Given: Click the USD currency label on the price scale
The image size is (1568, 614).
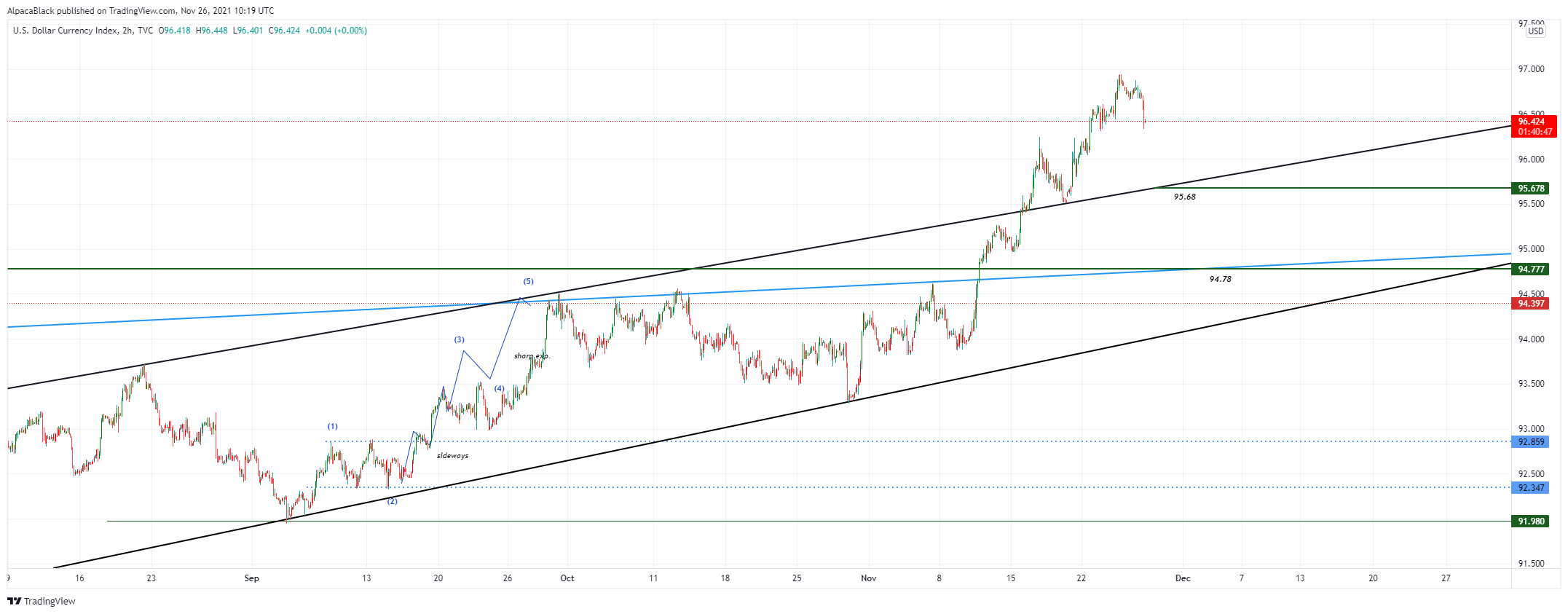Looking at the screenshot, I should 1535,31.
